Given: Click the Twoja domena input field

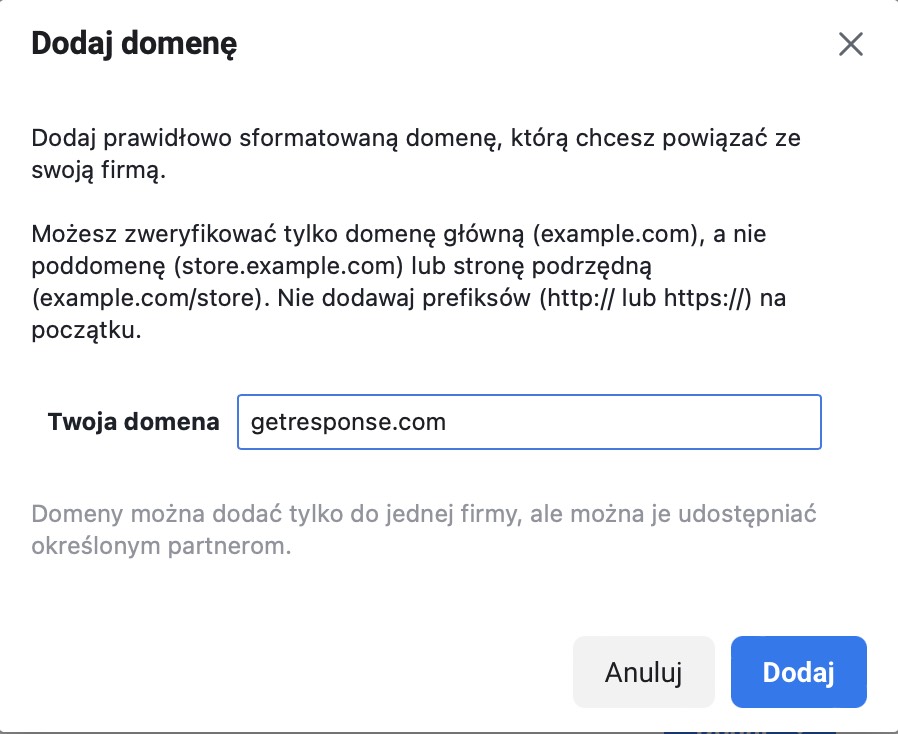Looking at the screenshot, I should tap(529, 422).
